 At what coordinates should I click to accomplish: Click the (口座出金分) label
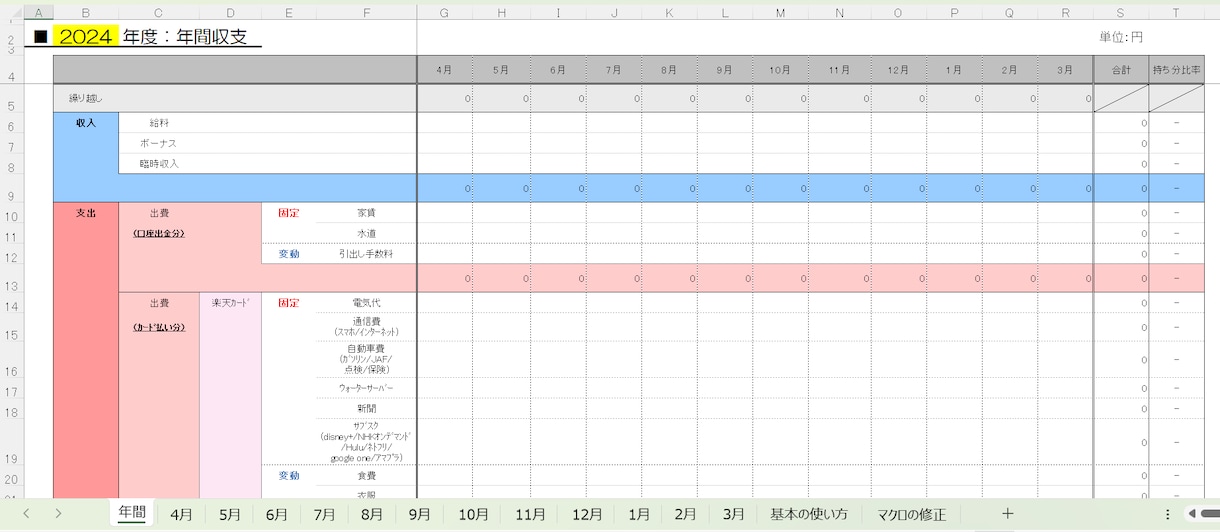pyautogui.click(x=159, y=233)
